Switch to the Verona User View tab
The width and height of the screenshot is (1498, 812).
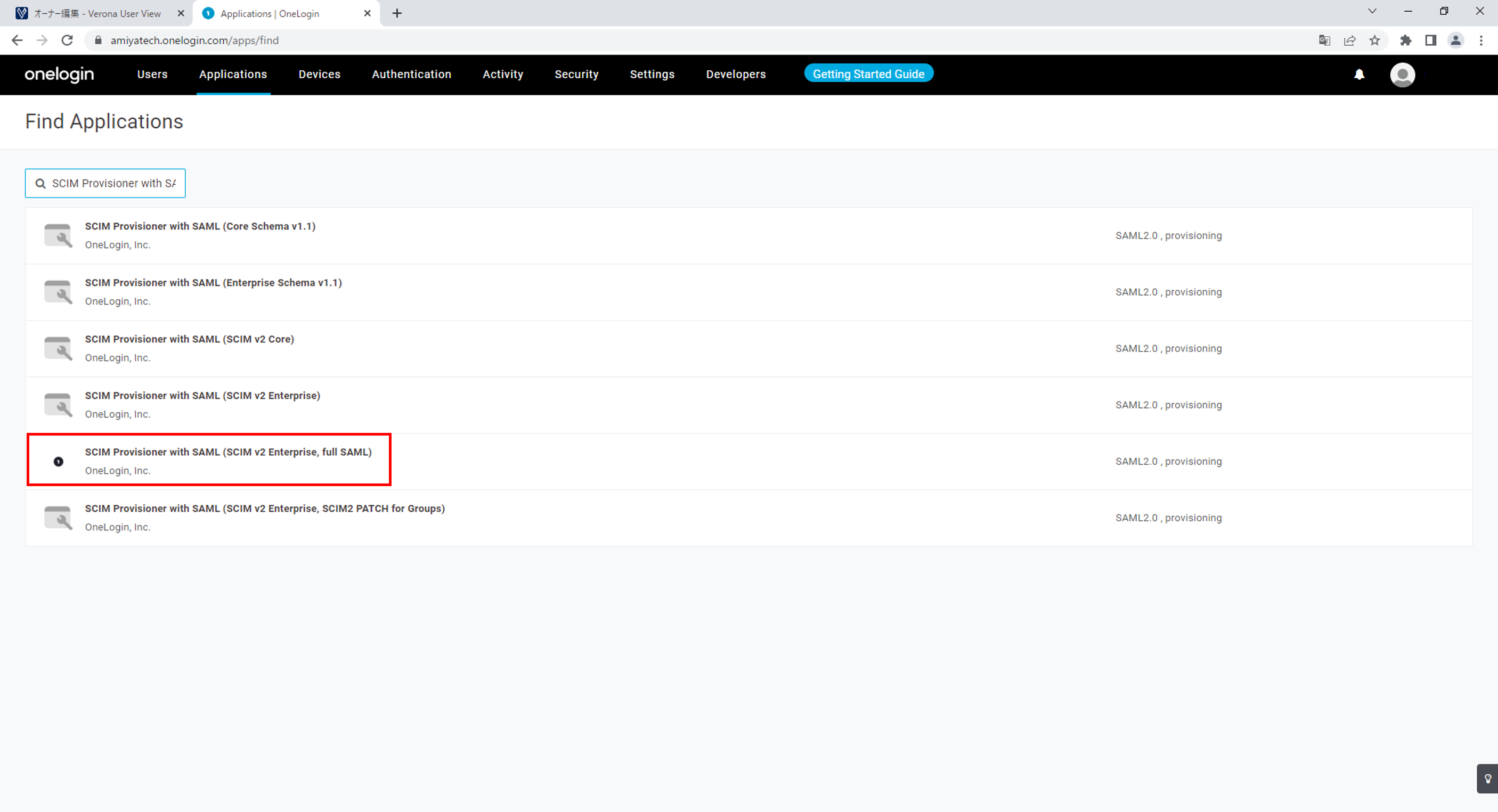click(96, 13)
